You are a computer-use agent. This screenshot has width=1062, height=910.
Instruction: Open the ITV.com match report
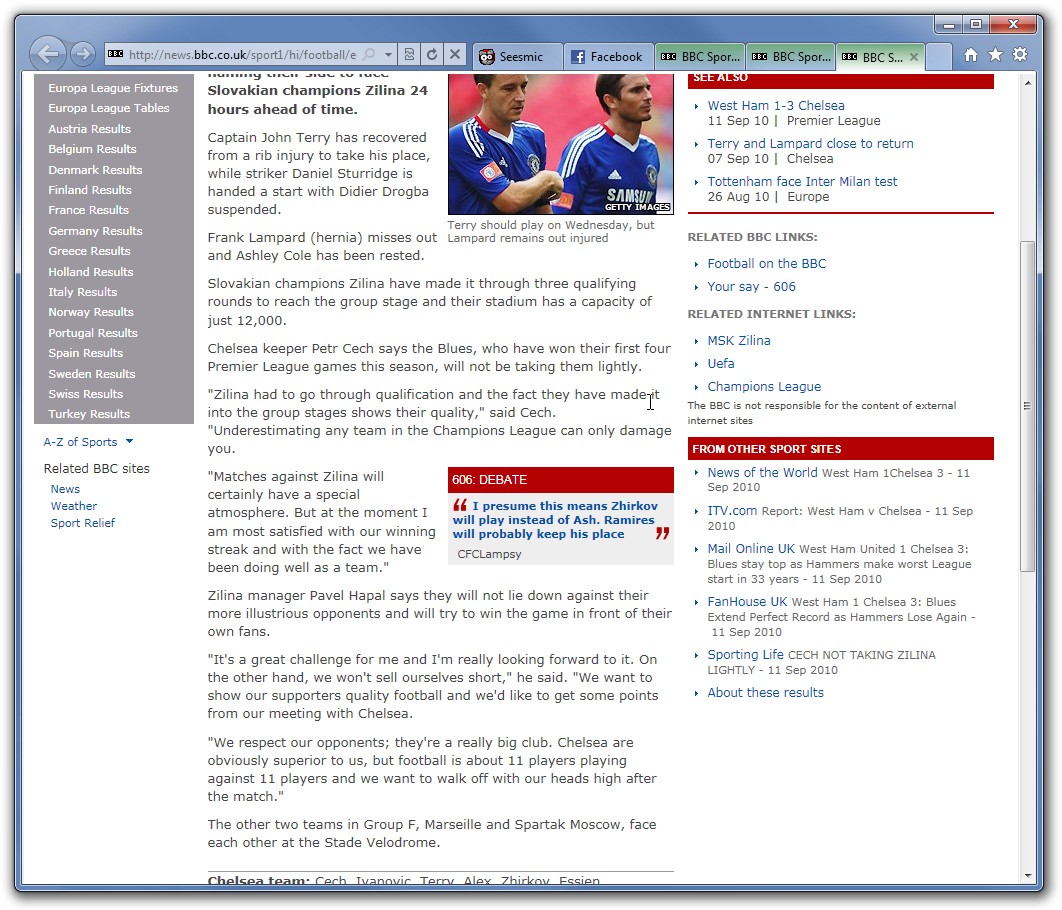[733, 511]
